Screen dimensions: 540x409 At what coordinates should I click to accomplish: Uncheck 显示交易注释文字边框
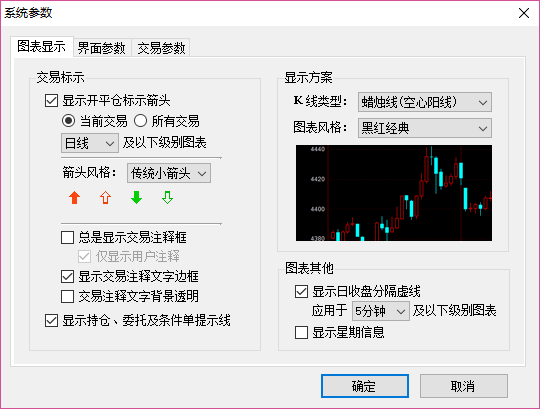click(x=68, y=276)
